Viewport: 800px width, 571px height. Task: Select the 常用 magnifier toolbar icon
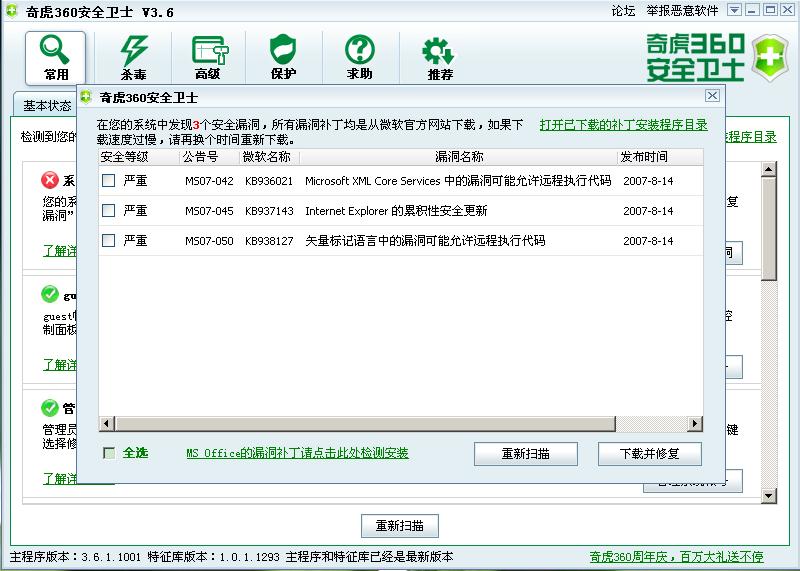[x=55, y=58]
